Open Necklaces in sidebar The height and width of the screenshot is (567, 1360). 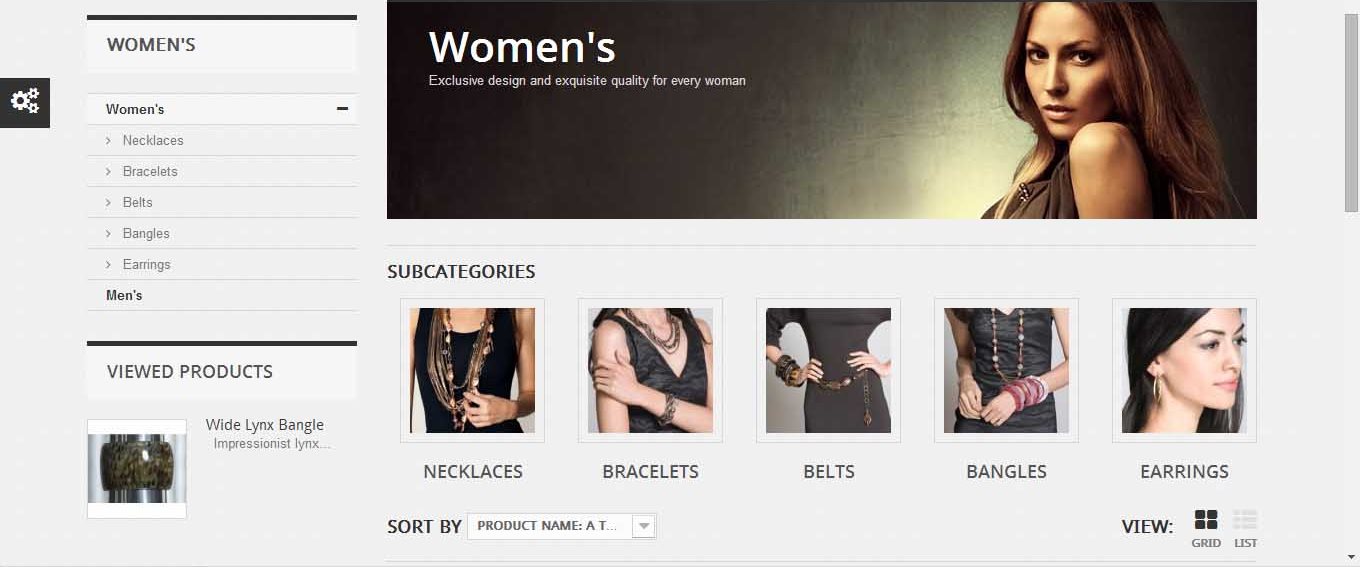[x=153, y=140]
